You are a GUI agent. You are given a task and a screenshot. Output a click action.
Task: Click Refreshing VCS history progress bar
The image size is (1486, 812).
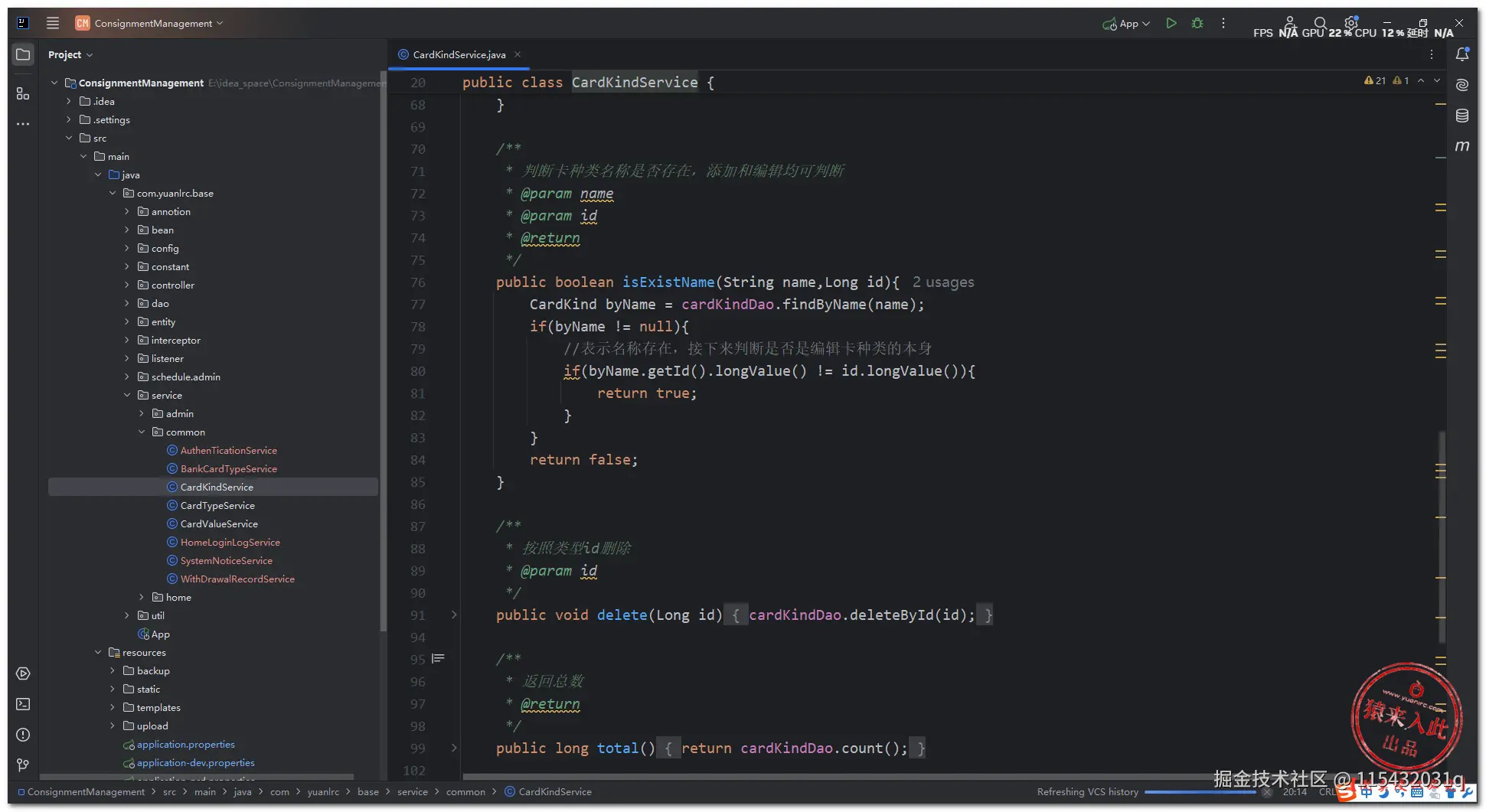point(1200,792)
